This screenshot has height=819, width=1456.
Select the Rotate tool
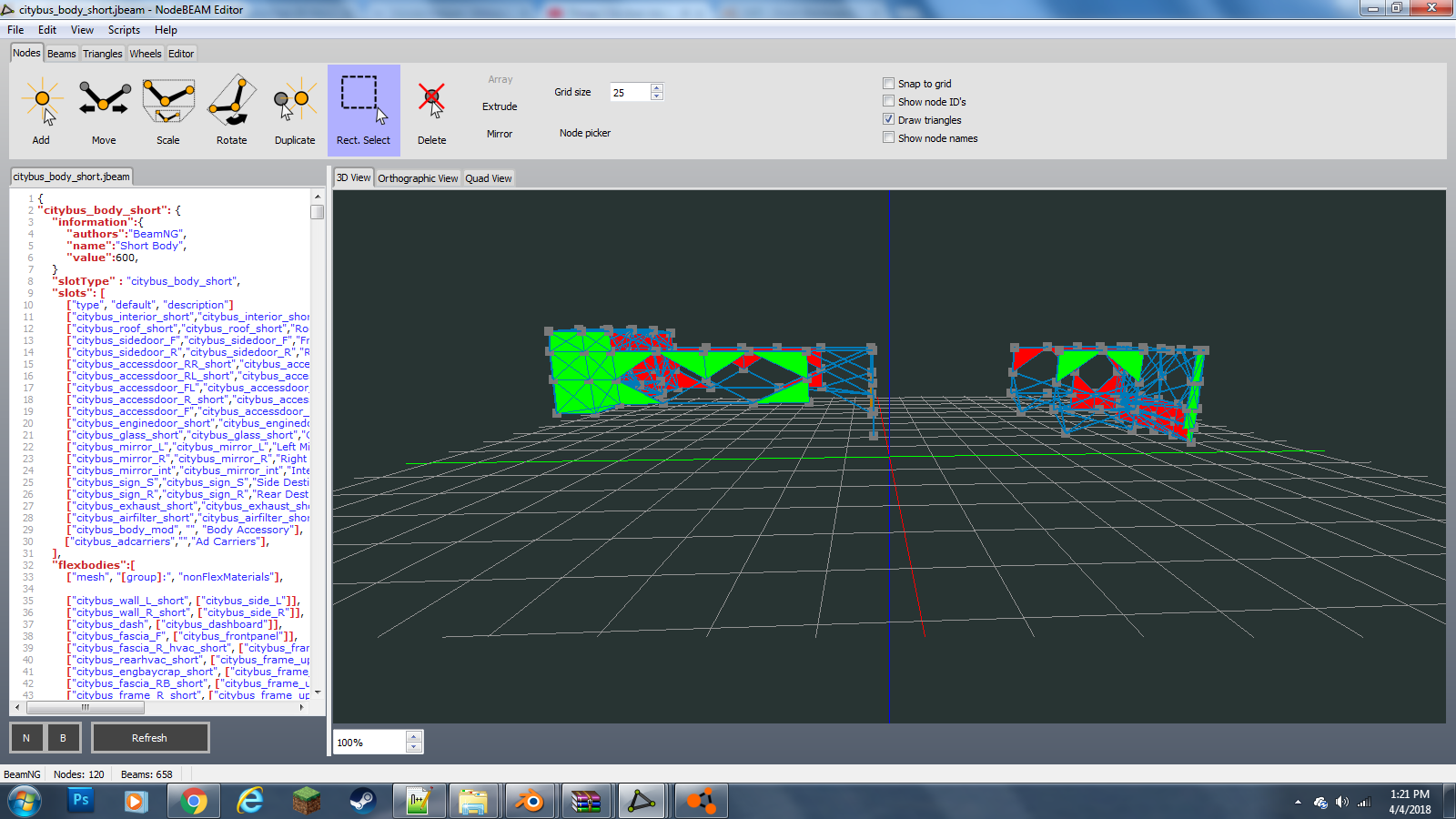232,110
